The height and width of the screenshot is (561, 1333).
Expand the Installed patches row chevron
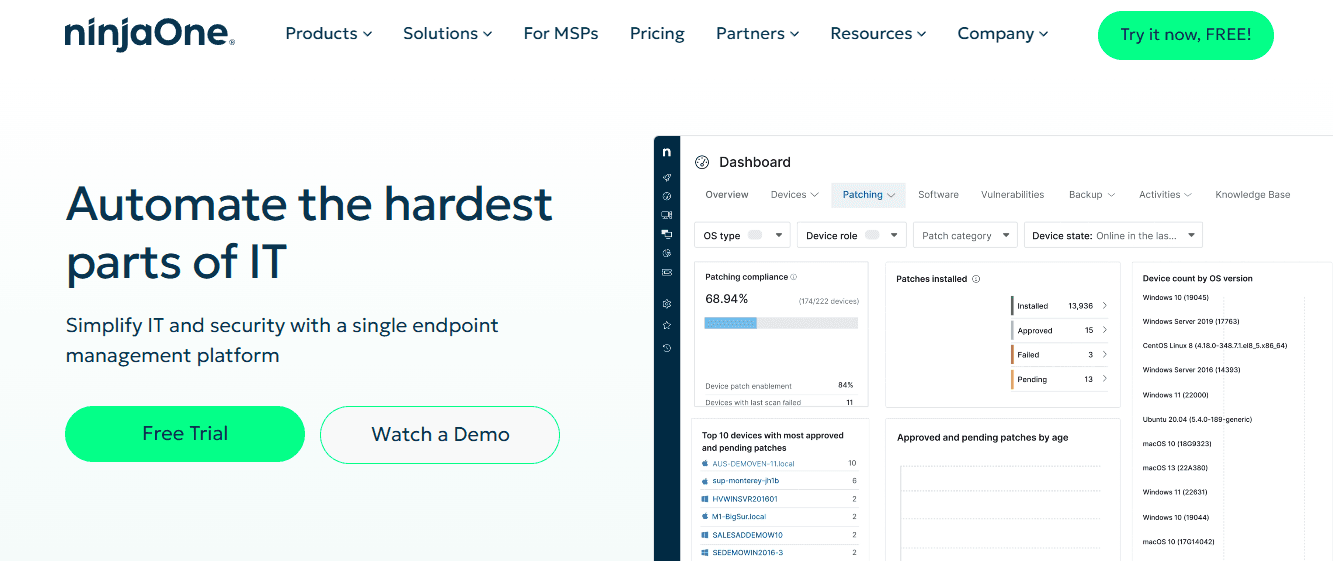[x=1104, y=306]
